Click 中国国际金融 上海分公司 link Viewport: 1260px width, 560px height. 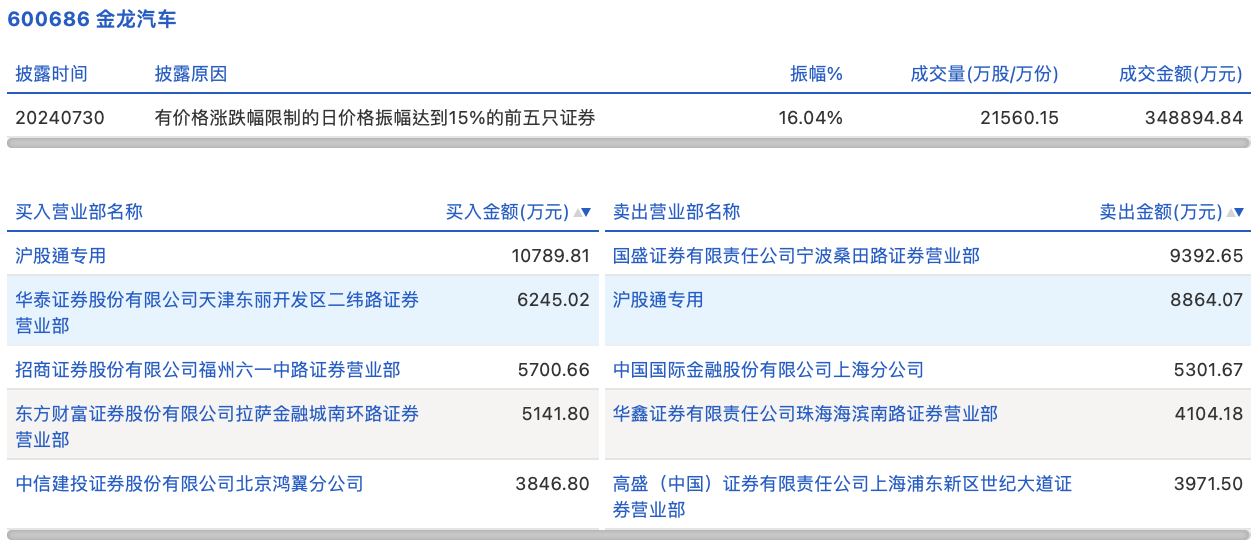coord(768,370)
